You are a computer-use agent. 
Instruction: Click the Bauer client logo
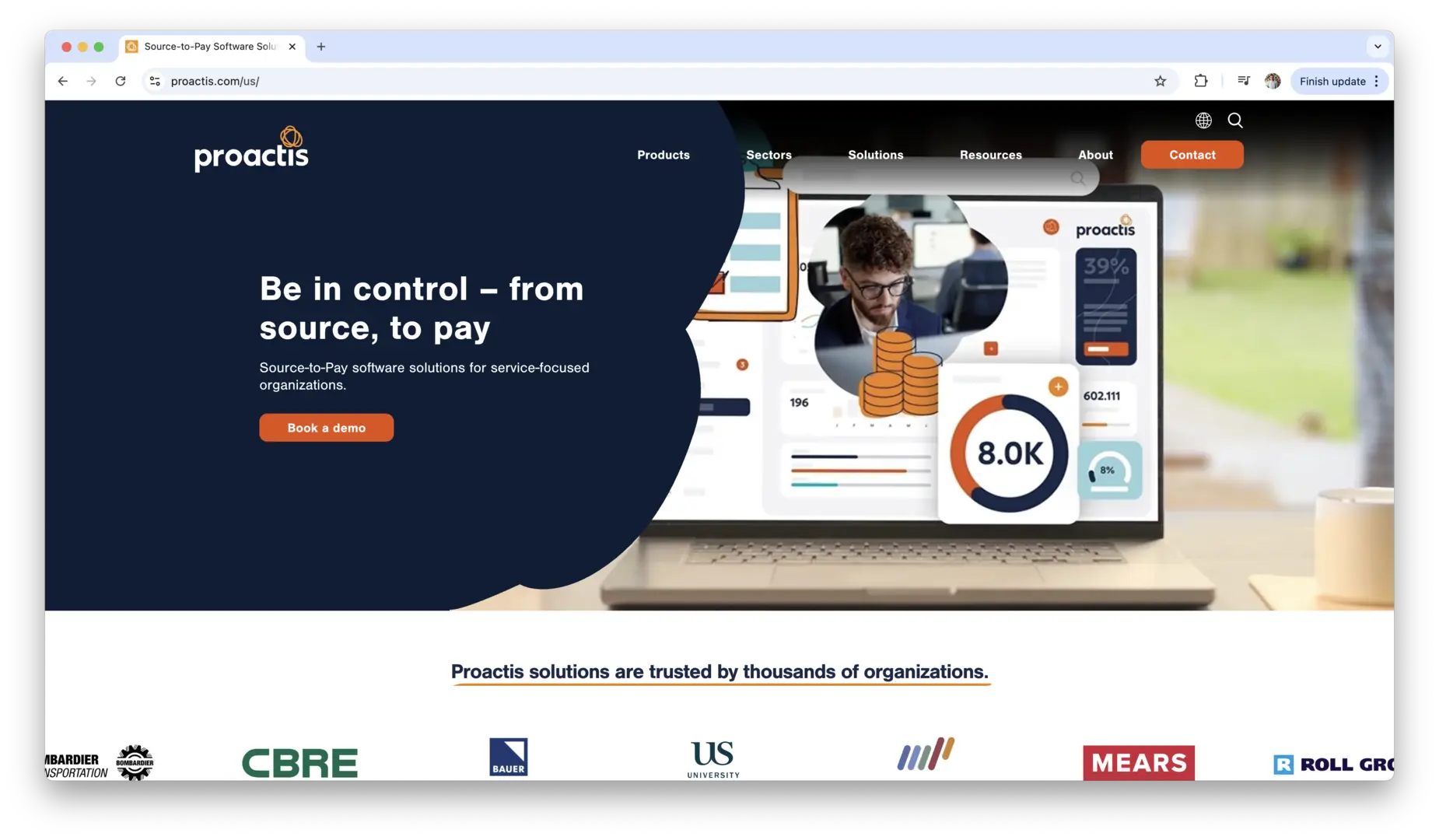(x=509, y=757)
